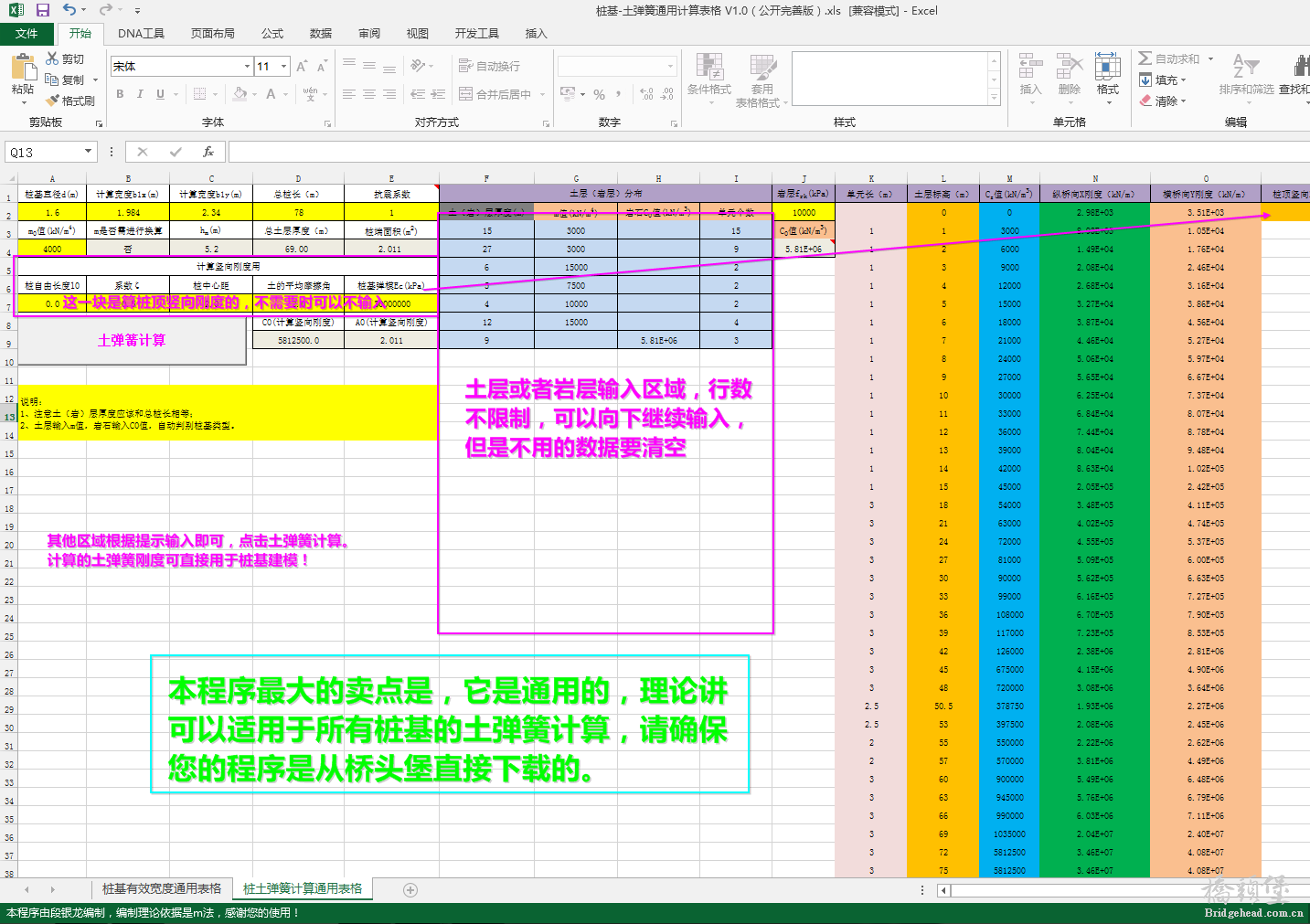The width and height of the screenshot is (1310, 924).
Task: Toggle Bold formatting
Action: coord(120,93)
